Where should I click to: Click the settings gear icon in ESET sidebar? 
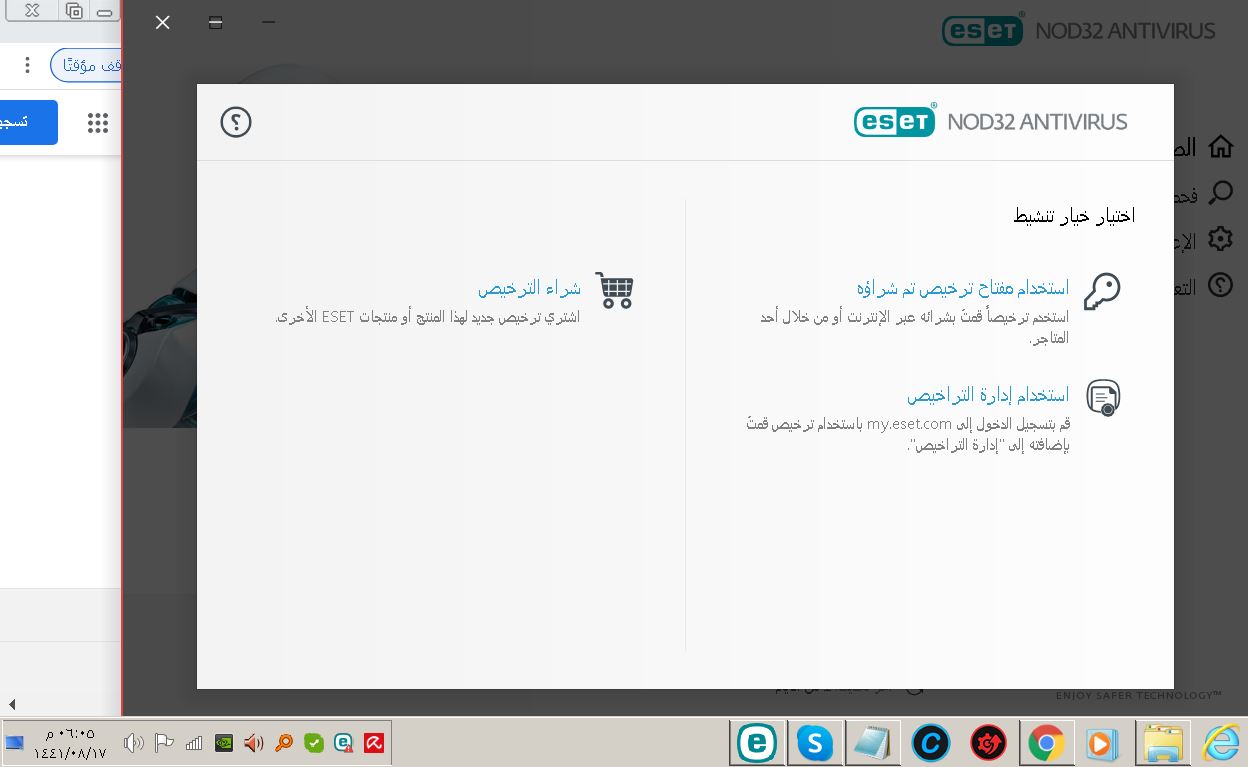(1221, 239)
